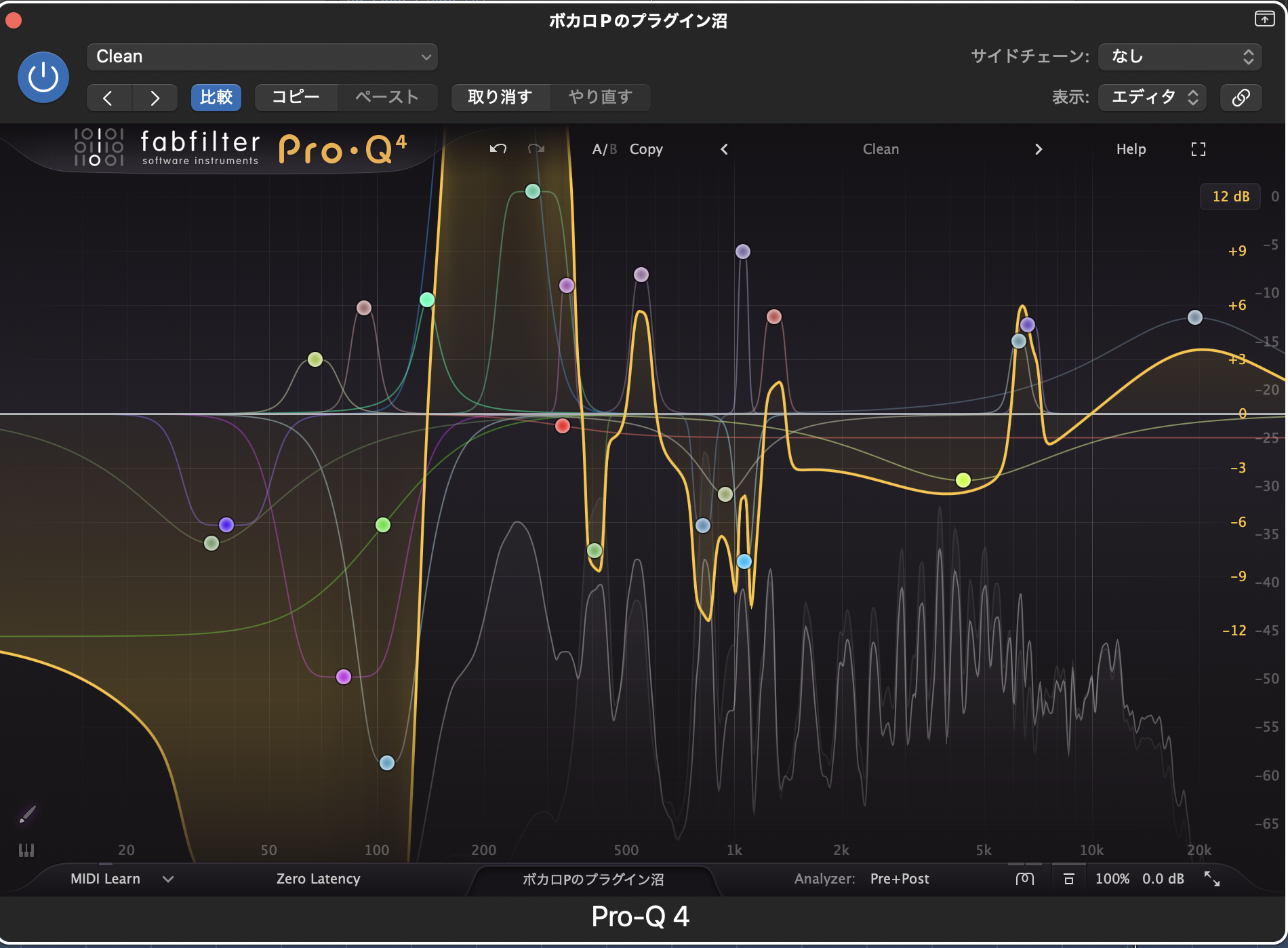Click the コピー button
Image resolution: width=1288 pixels, height=948 pixels.
pos(296,98)
